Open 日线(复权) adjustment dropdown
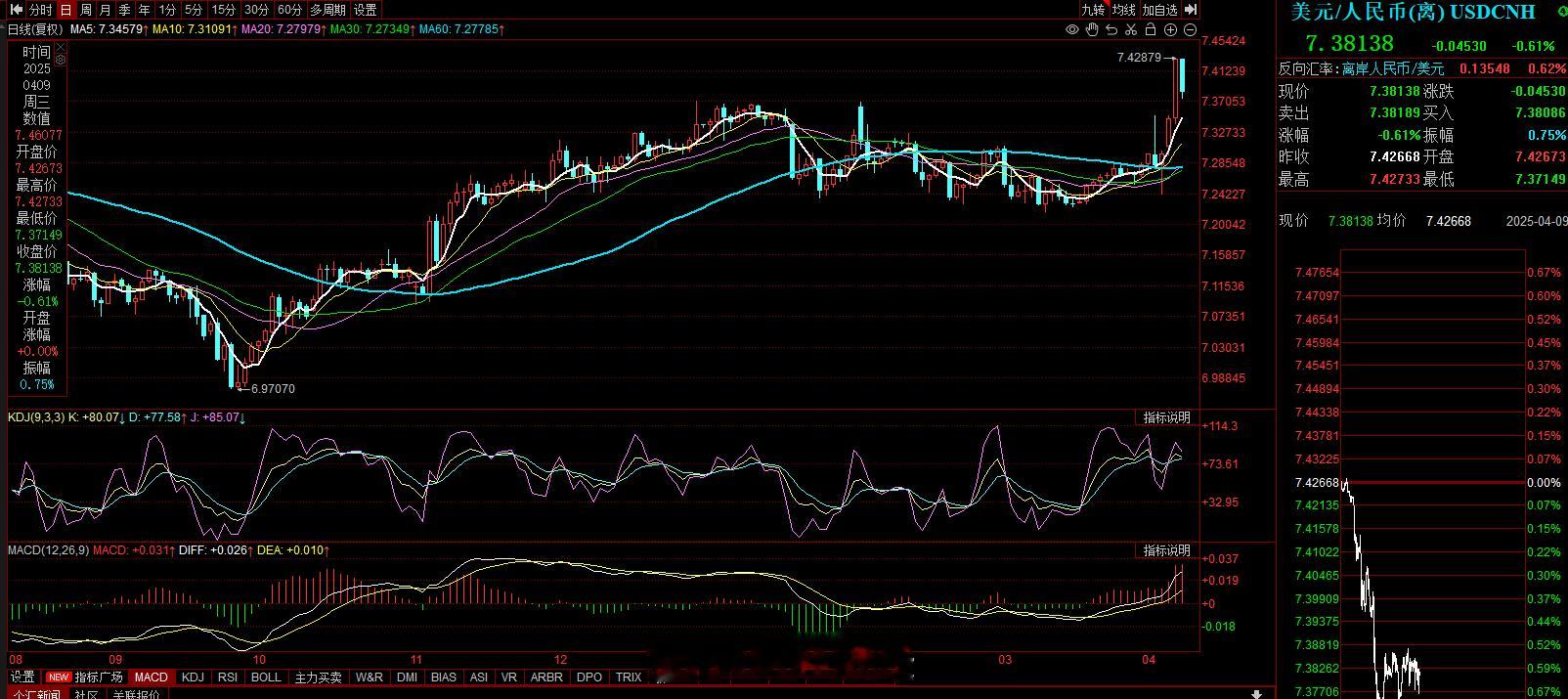 coord(37,29)
